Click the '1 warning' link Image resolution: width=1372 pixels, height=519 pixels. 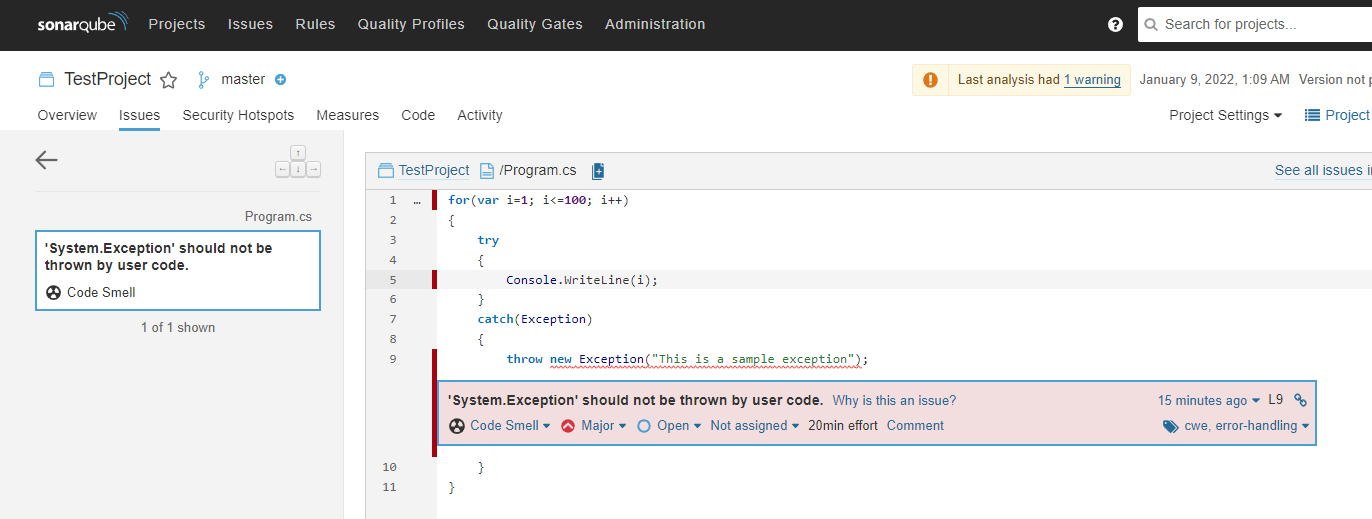click(x=1092, y=80)
